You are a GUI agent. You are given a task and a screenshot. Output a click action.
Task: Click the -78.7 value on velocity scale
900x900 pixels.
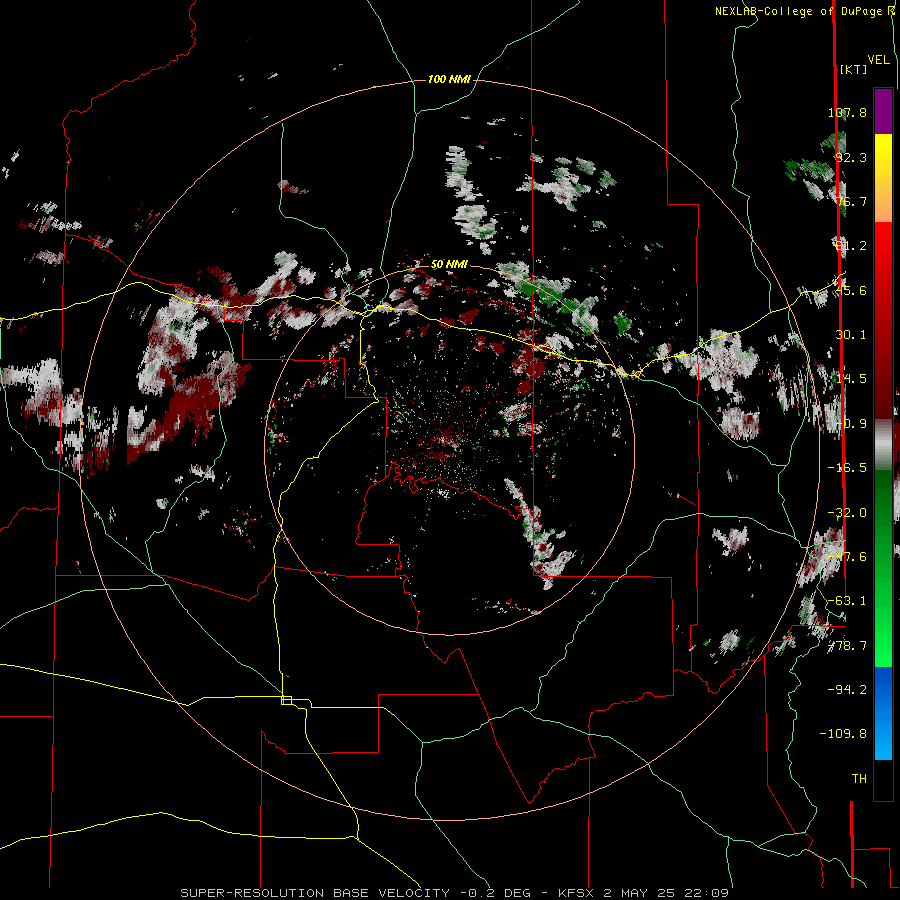(x=847, y=646)
